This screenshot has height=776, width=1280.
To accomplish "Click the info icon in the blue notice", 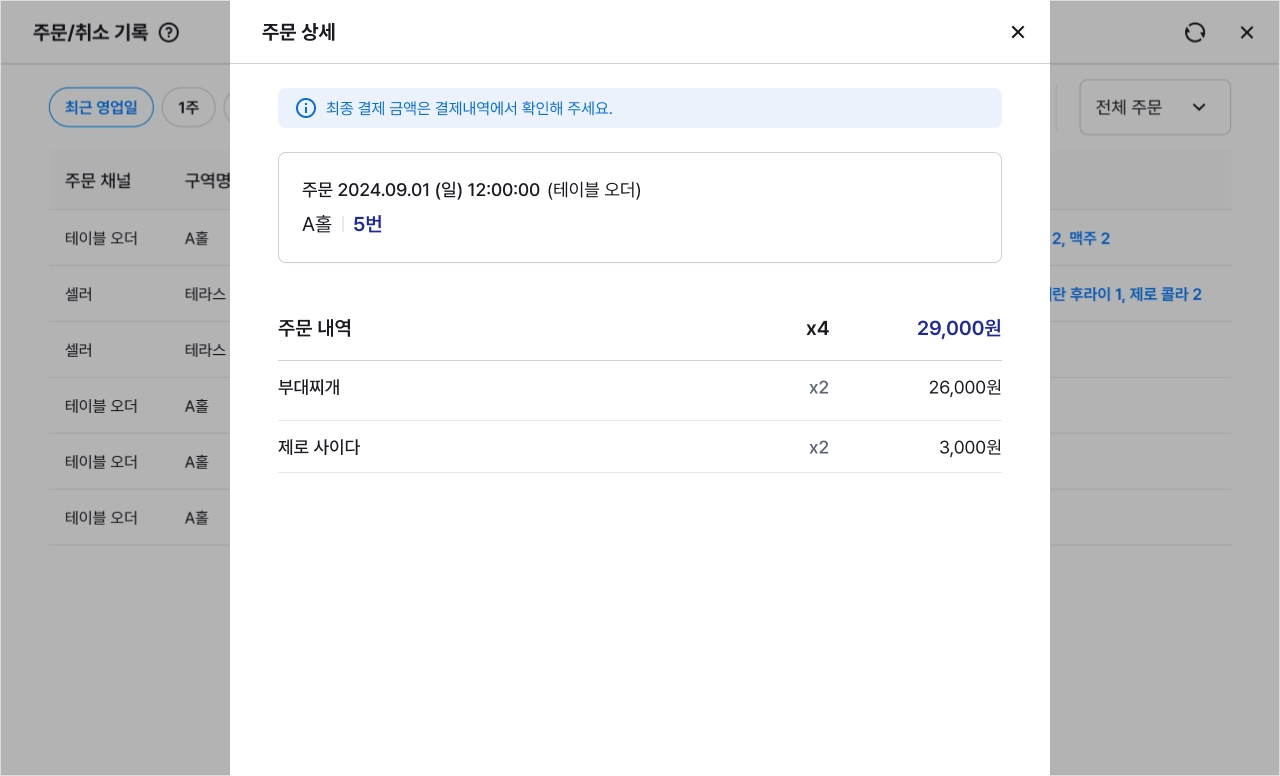I will tap(306, 108).
